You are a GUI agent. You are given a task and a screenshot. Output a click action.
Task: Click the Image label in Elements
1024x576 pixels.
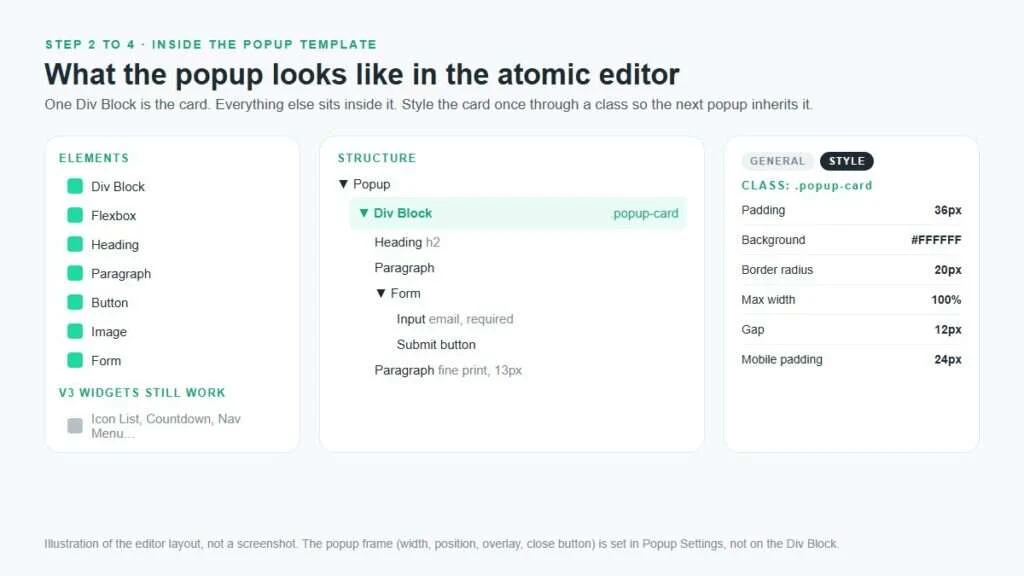(x=108, y=332)
